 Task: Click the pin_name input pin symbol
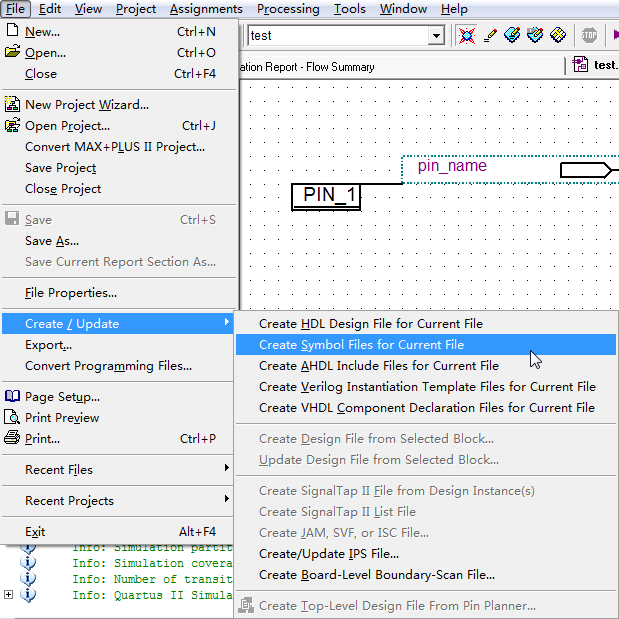click(x=585, y=170)
